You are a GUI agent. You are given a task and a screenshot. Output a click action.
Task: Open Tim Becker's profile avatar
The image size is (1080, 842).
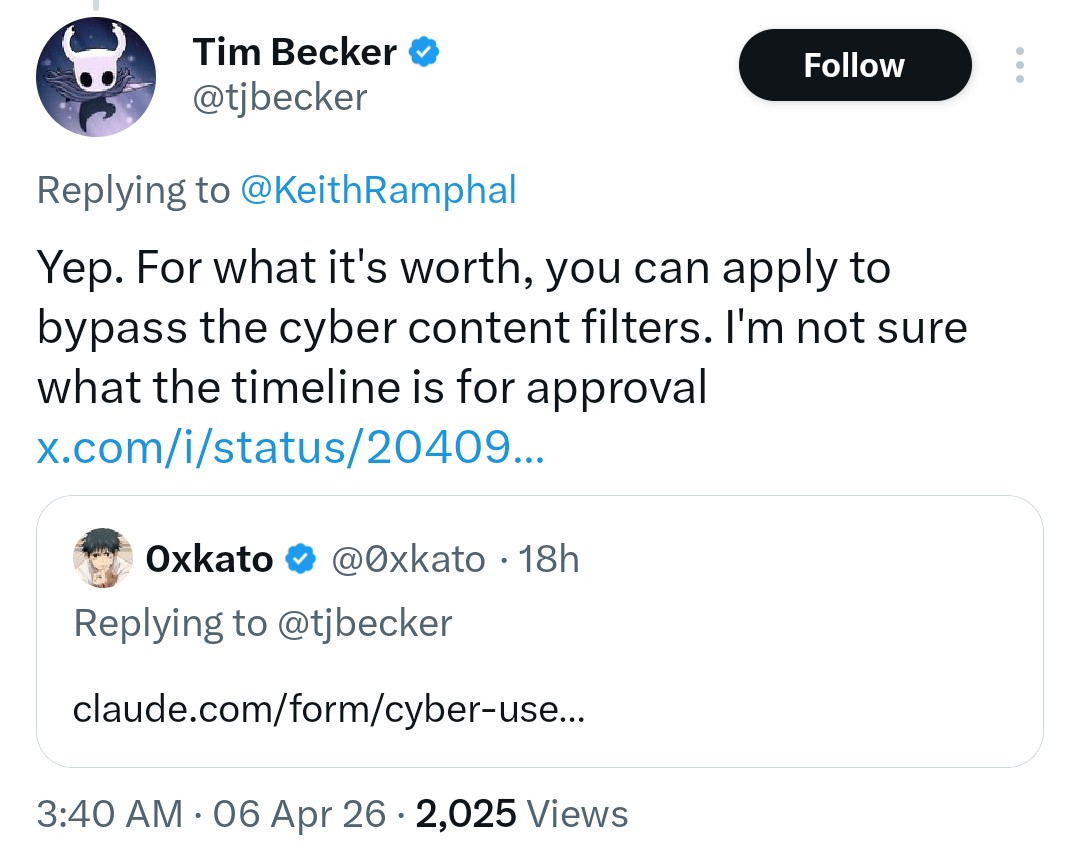tap(96, 77)
